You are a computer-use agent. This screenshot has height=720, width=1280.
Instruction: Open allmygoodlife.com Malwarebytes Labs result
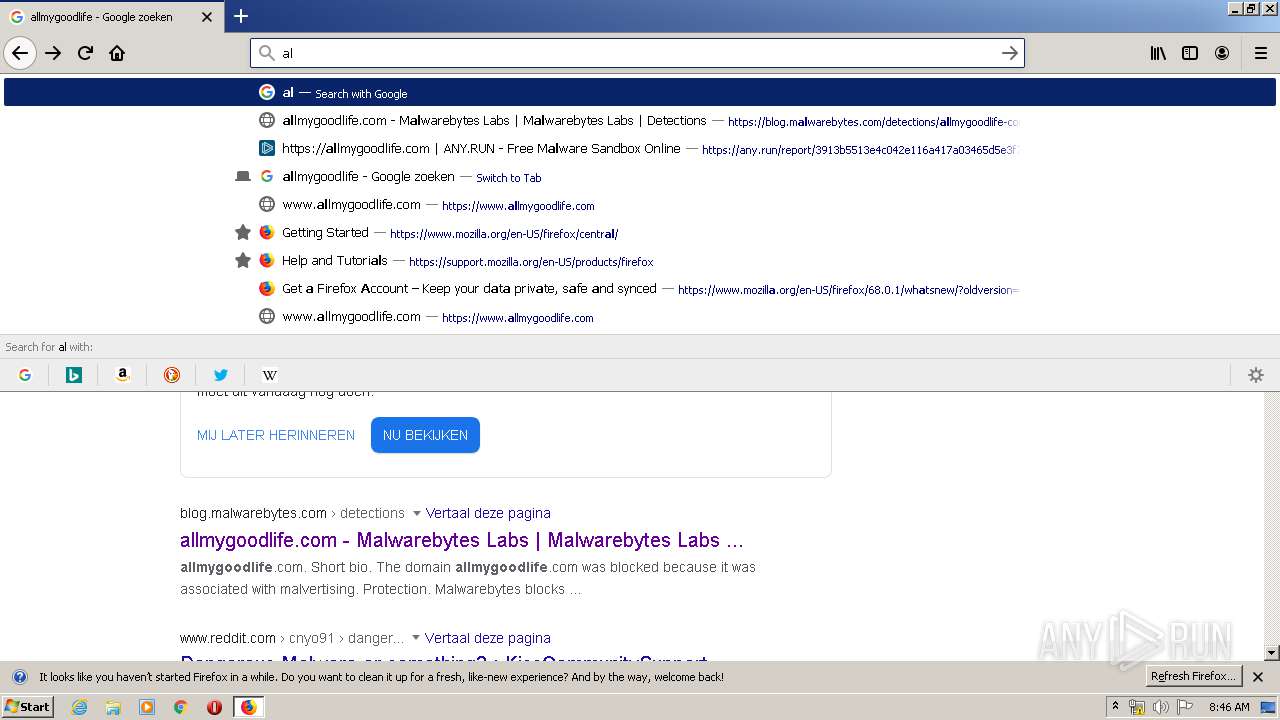461,540
